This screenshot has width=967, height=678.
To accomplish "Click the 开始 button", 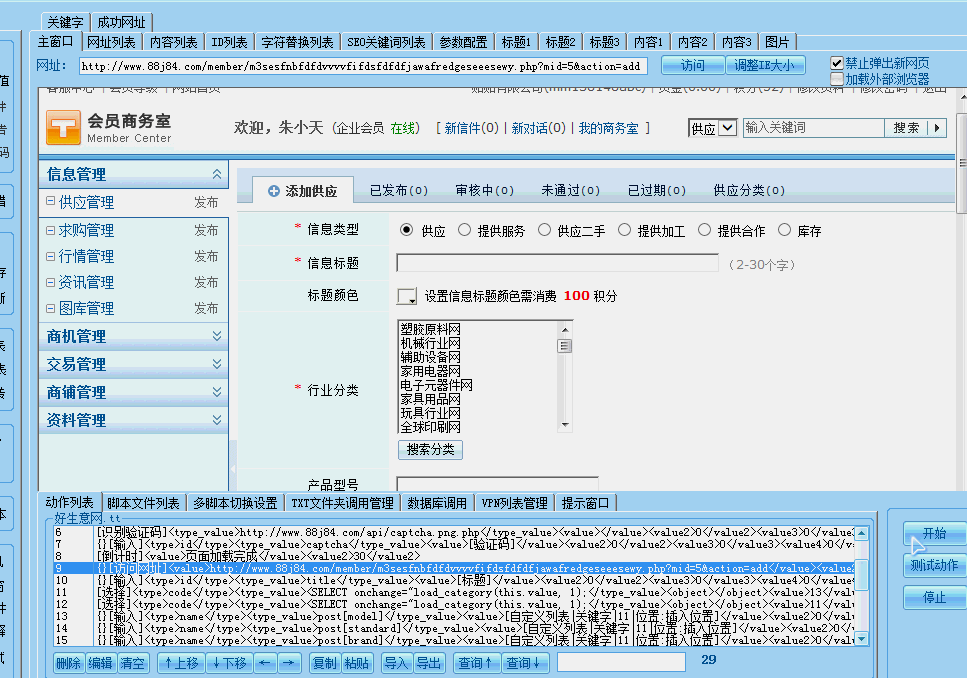I will pos(934,533).
